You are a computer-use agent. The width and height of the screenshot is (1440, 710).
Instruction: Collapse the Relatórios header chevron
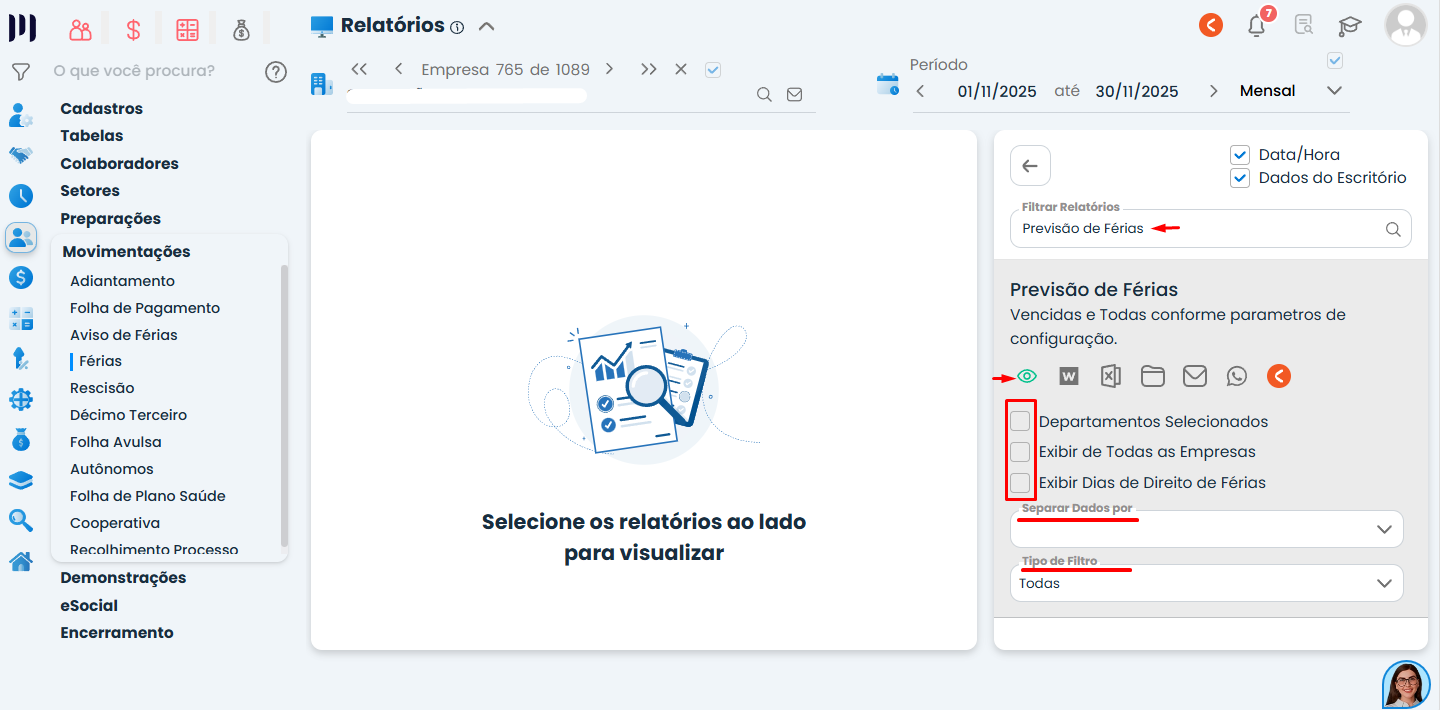tap(486, 27)
